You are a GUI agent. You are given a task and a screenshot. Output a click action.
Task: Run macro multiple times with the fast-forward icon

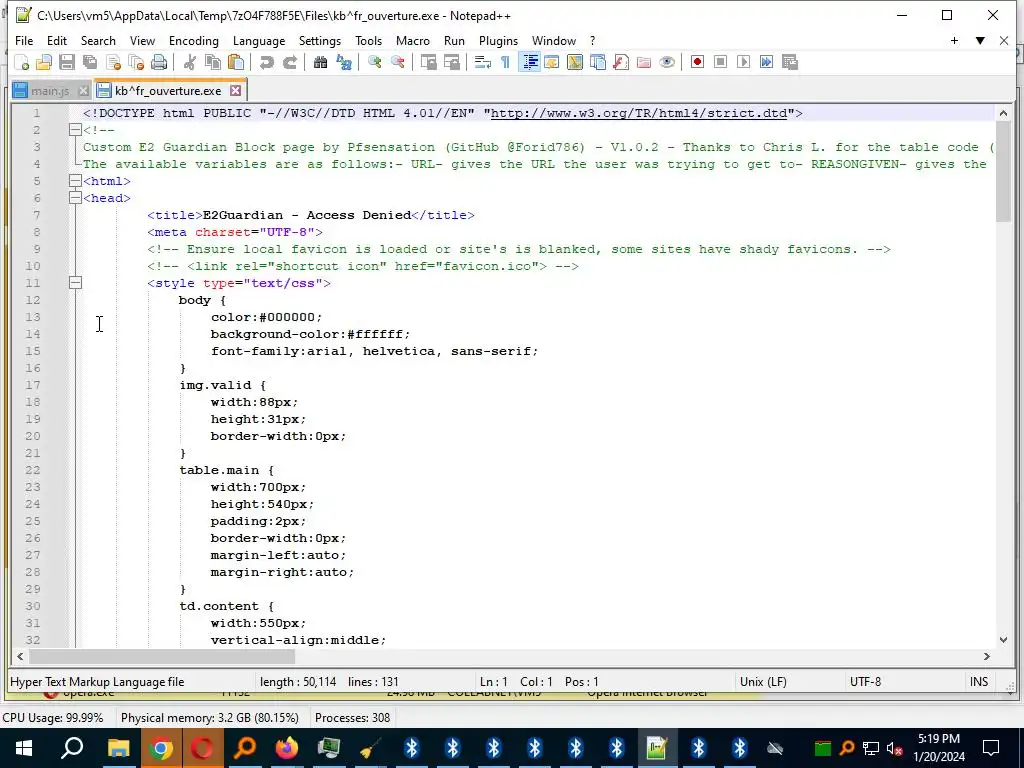(x=767, y=62)
